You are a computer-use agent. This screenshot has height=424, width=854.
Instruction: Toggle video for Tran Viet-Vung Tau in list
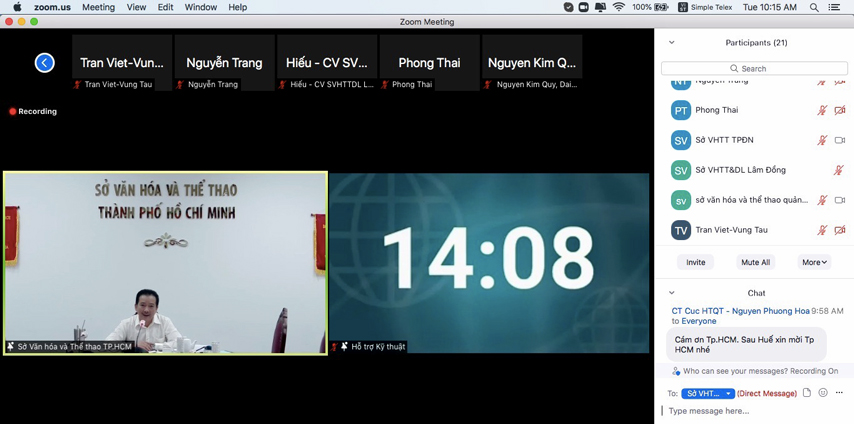(840, 230)
